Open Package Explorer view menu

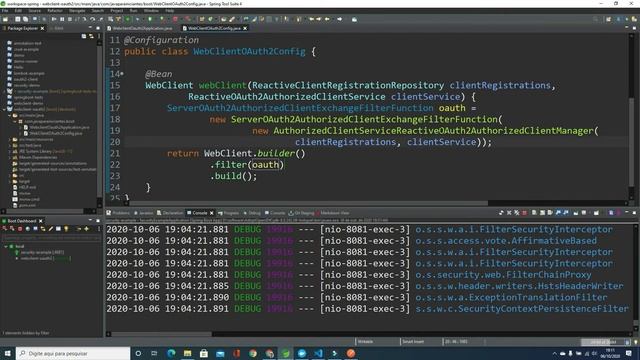tap(99, 36)
